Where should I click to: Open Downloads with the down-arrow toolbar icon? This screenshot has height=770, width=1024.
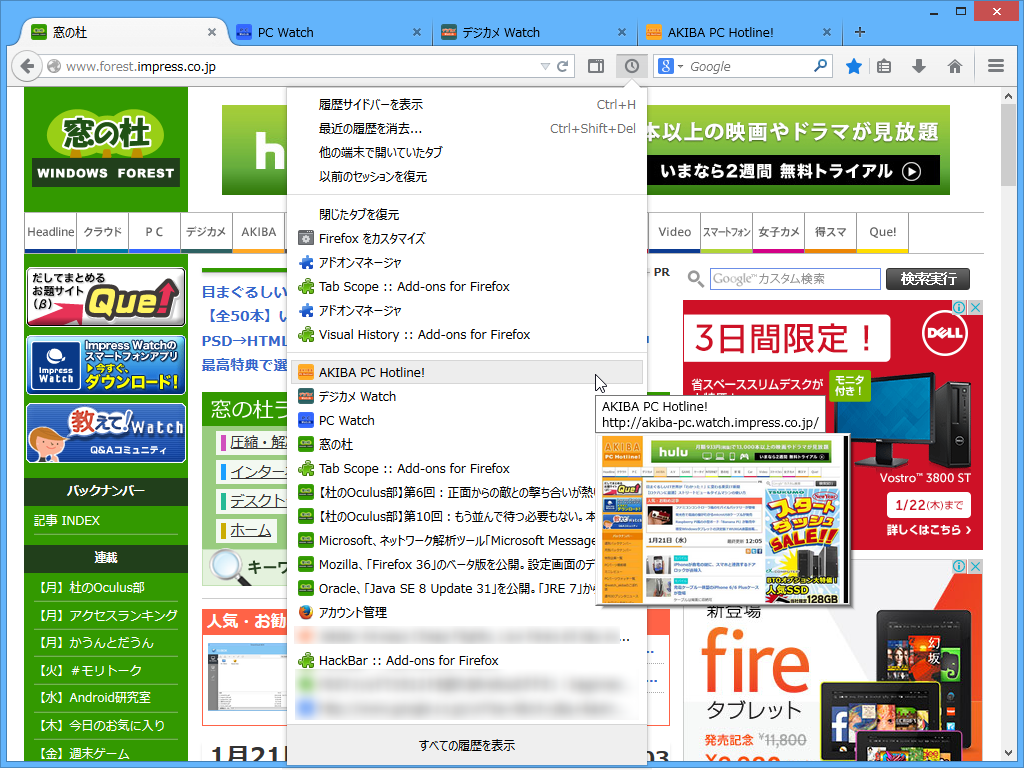coord(919,66)
